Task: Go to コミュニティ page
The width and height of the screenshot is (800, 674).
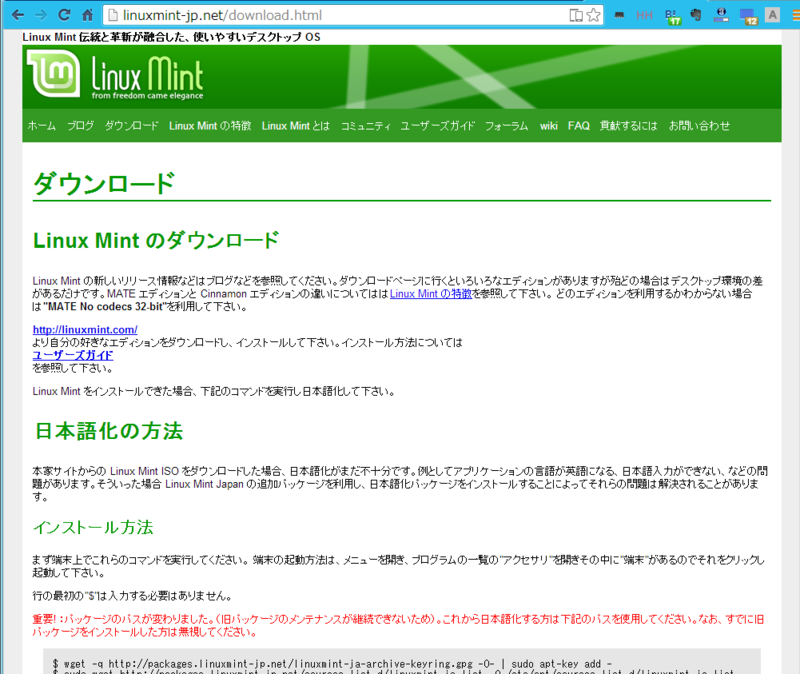Action: (365, 126)
